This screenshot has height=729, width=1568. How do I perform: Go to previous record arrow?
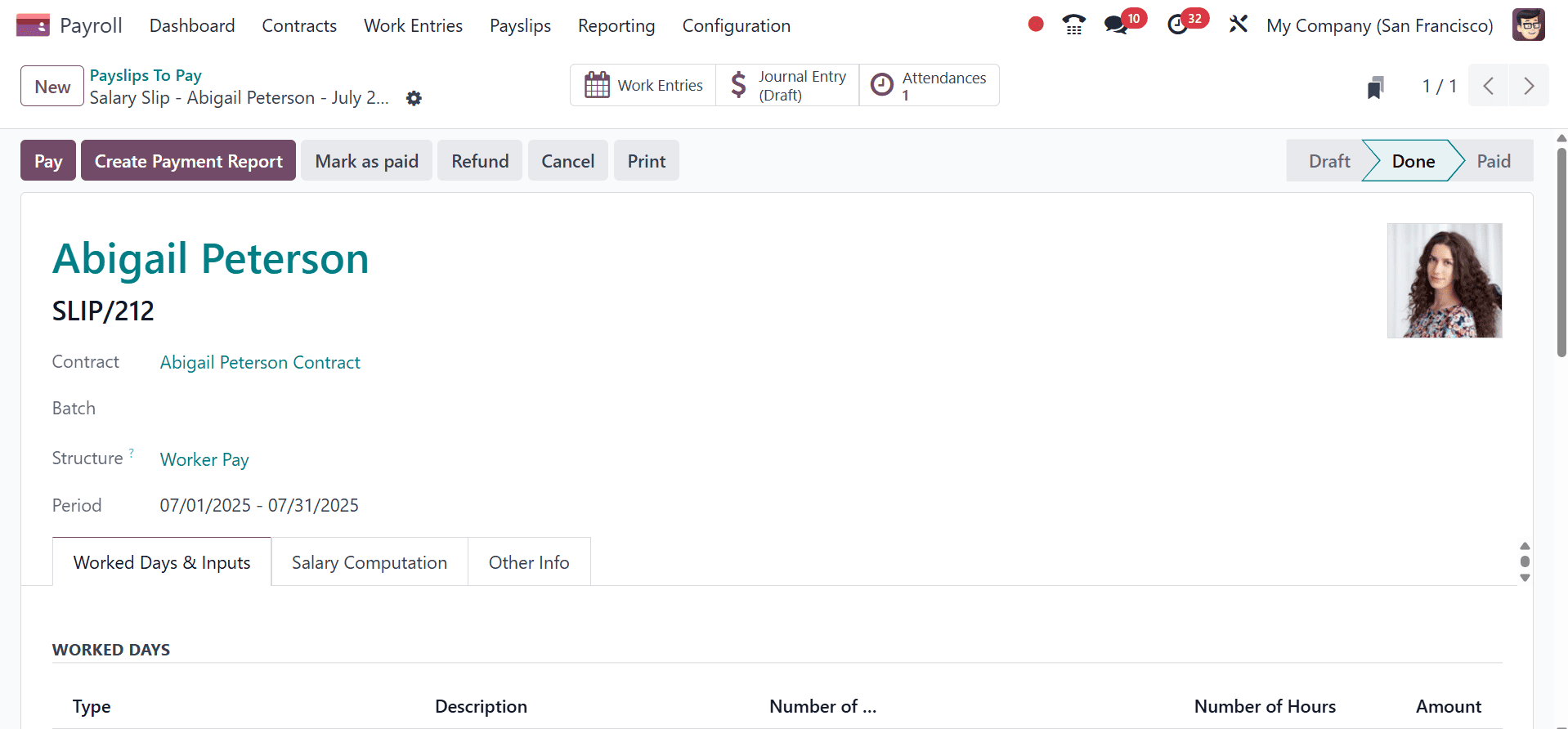[x=1488, y=86]
